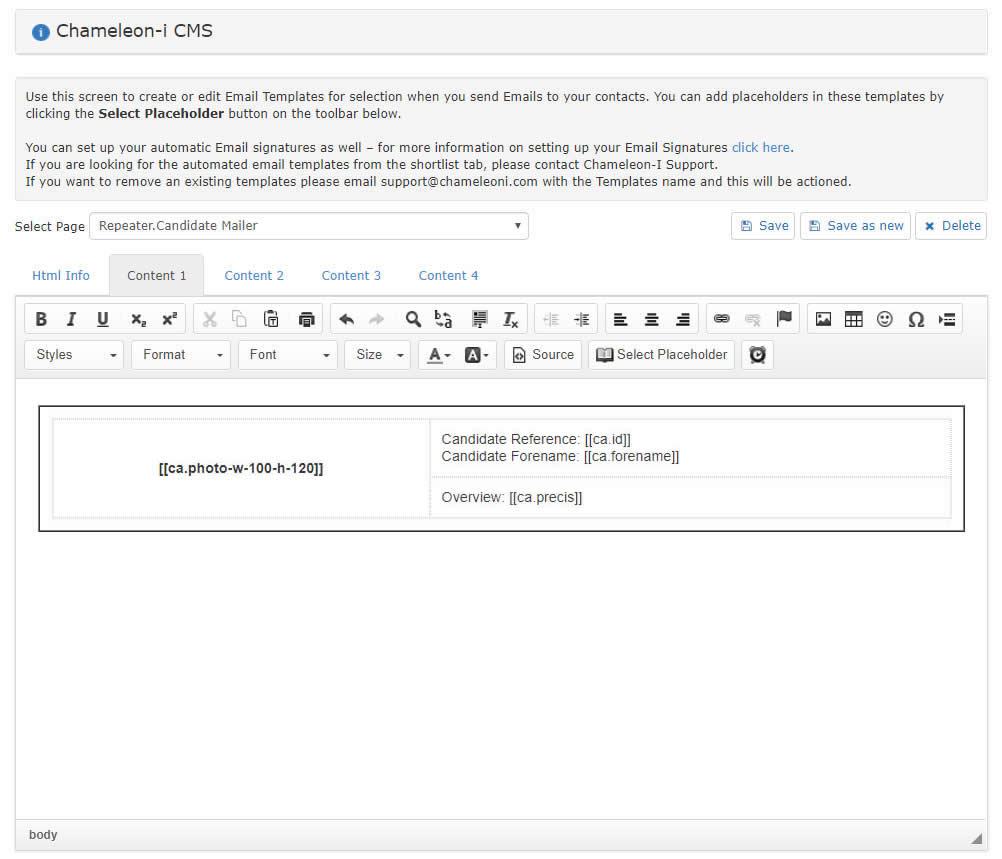Follow the 'click here' signatures link
1002x859 pixels.
tap(760, 148)
